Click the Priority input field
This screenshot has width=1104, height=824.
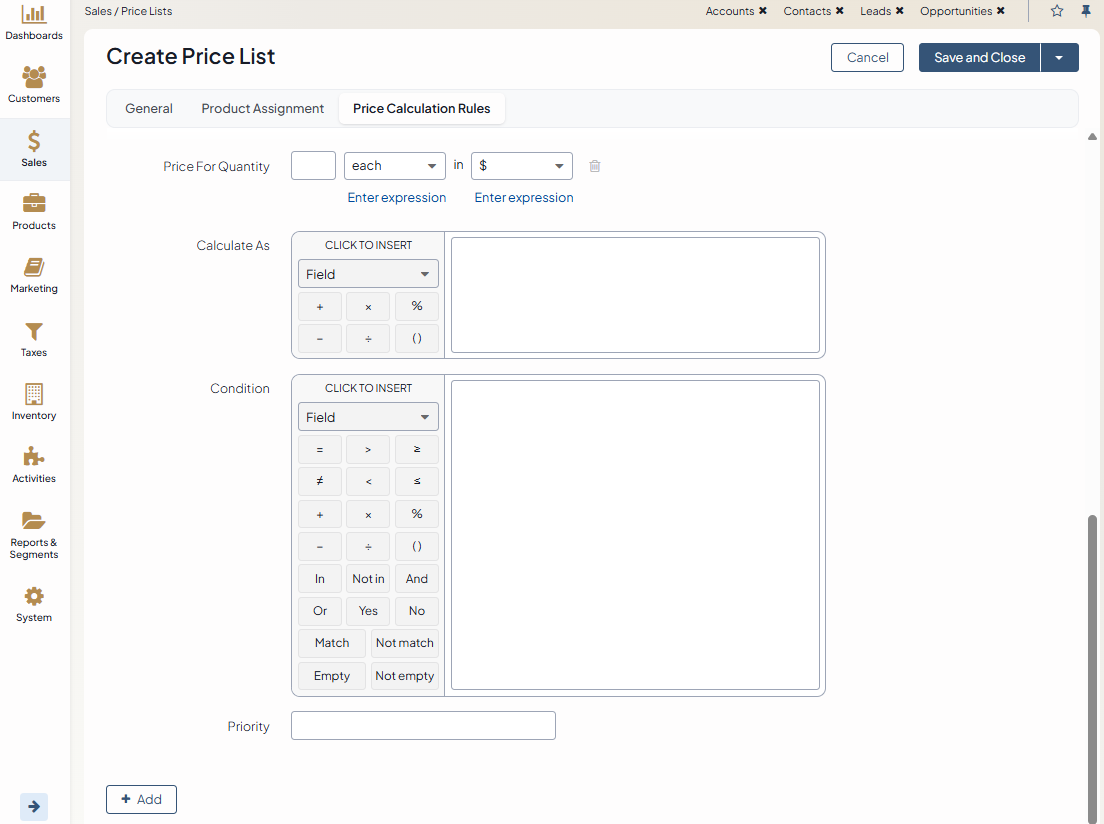[x=423, y=726]
